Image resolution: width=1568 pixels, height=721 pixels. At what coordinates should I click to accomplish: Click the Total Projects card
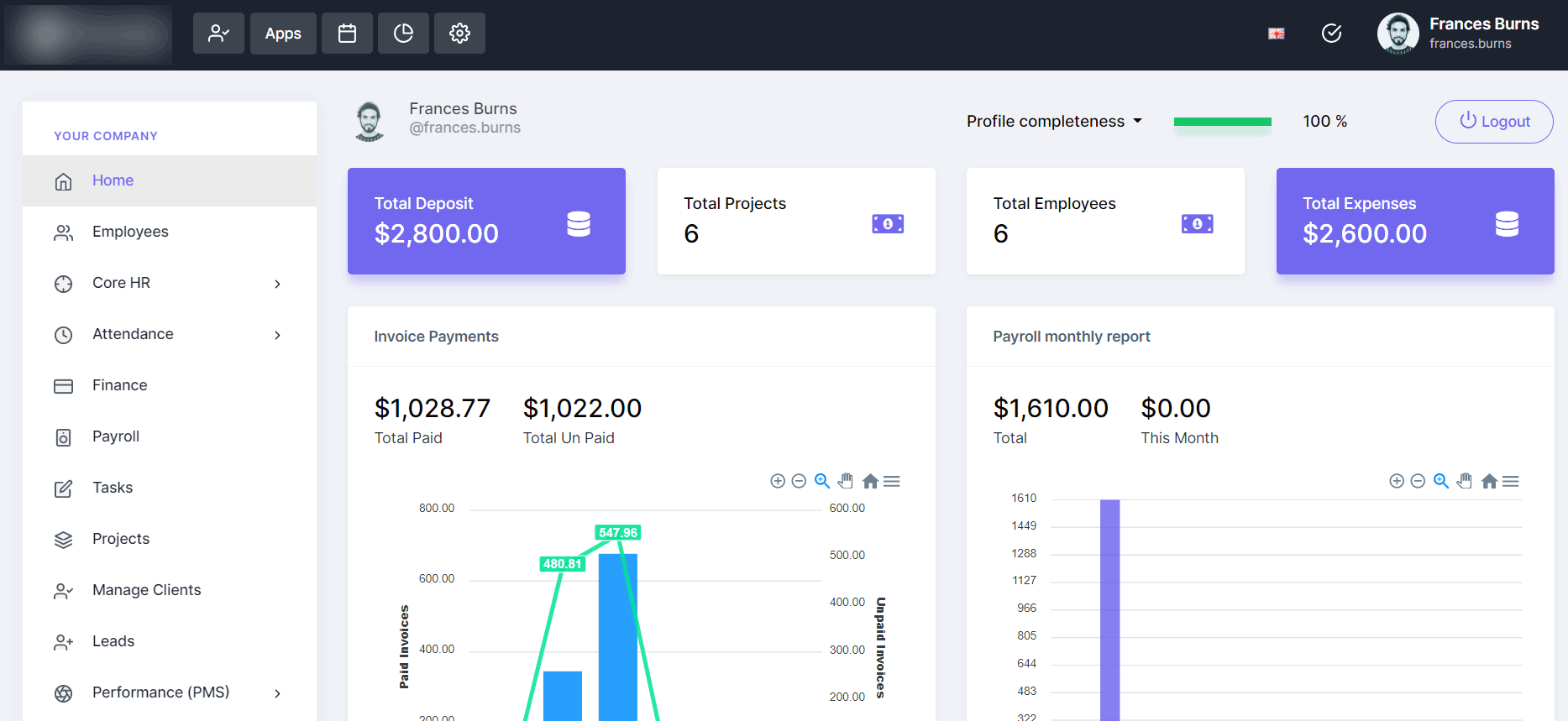[x=796, y=221]
